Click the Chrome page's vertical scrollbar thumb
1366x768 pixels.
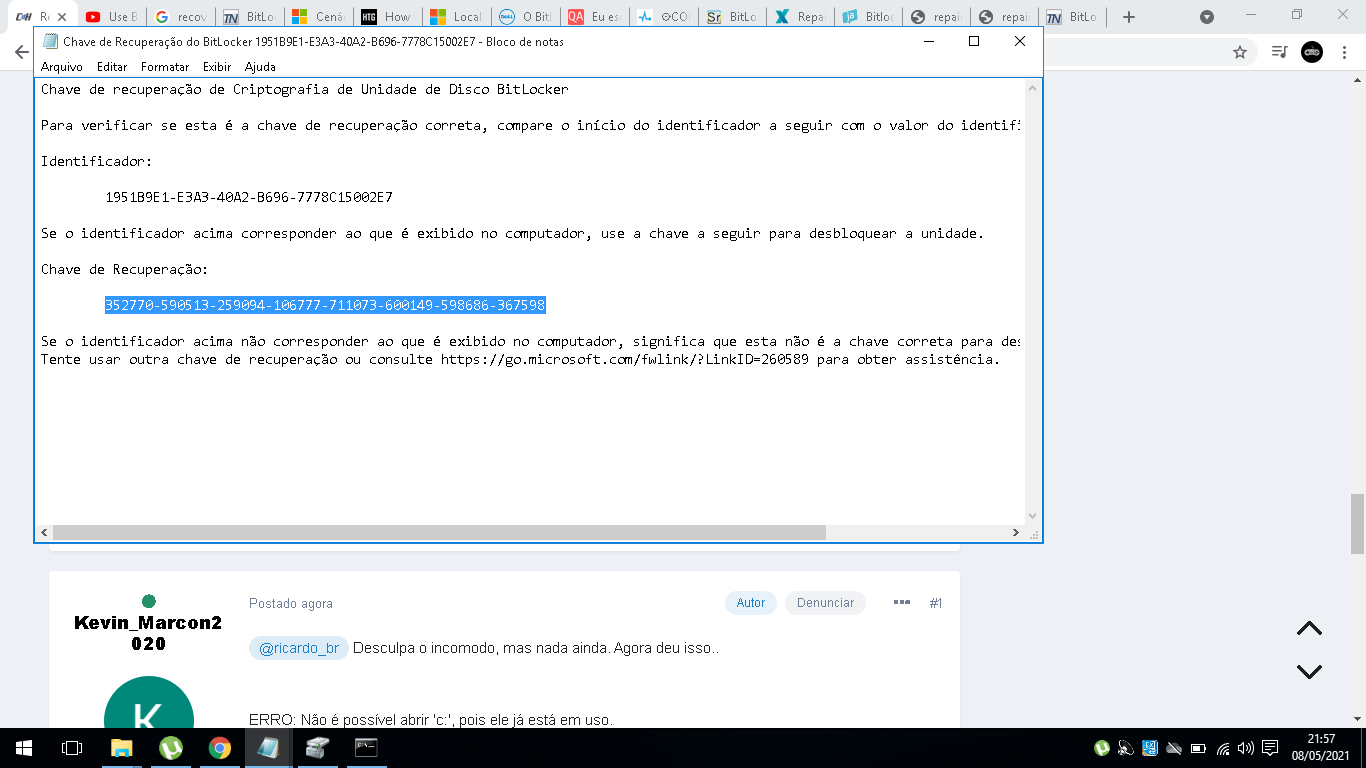(1357, 523)
